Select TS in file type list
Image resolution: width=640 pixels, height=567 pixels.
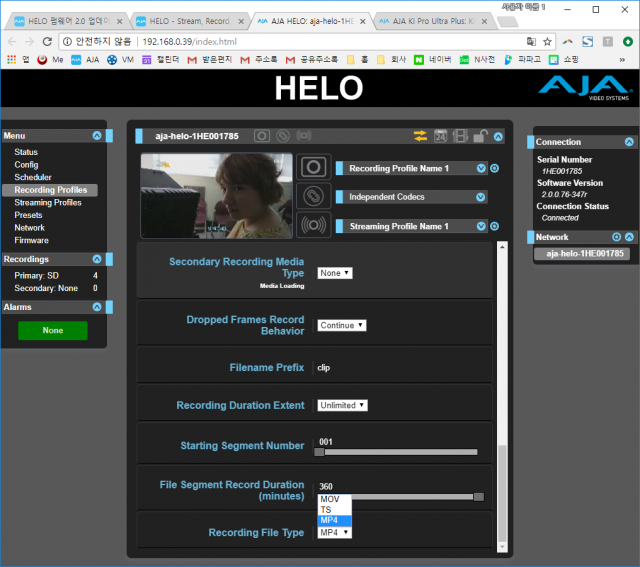pyautogui.click(x=334, y=510)
